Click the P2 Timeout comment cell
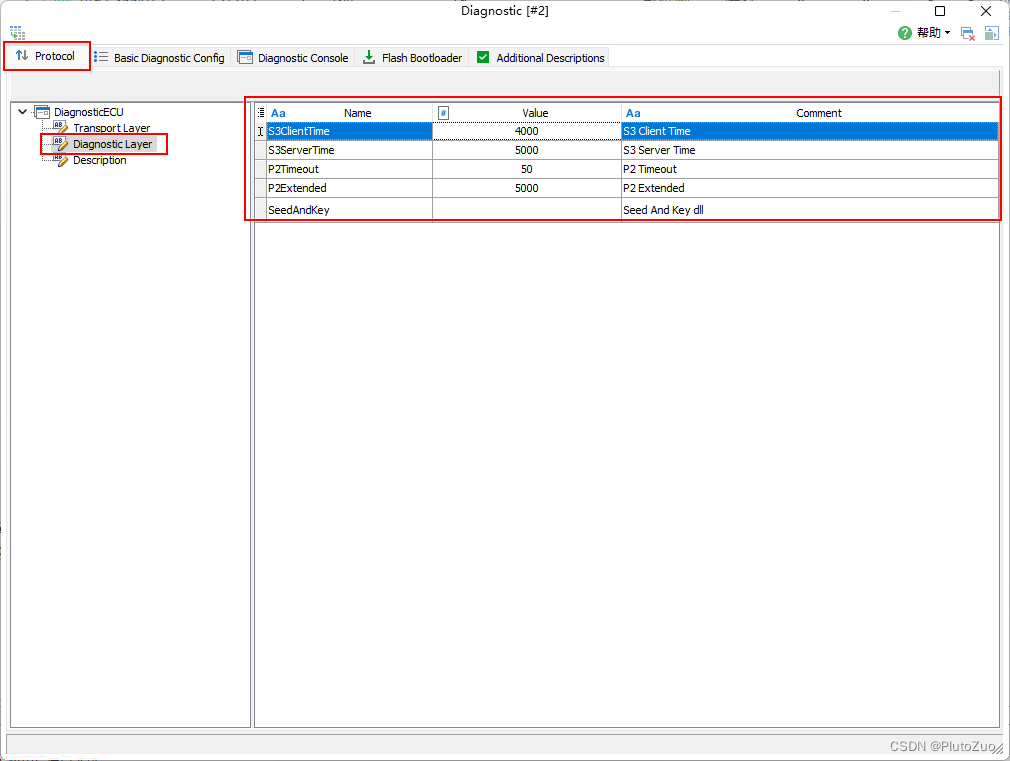Screen dimensions: 1010x761 (x=810, y=169)
